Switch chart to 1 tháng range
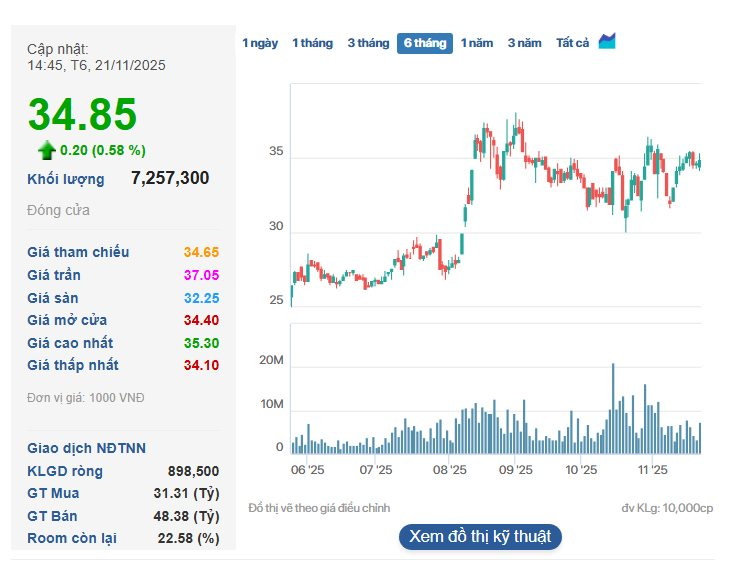739x563 pixels. pyautogui.click(x=312, y=43)
